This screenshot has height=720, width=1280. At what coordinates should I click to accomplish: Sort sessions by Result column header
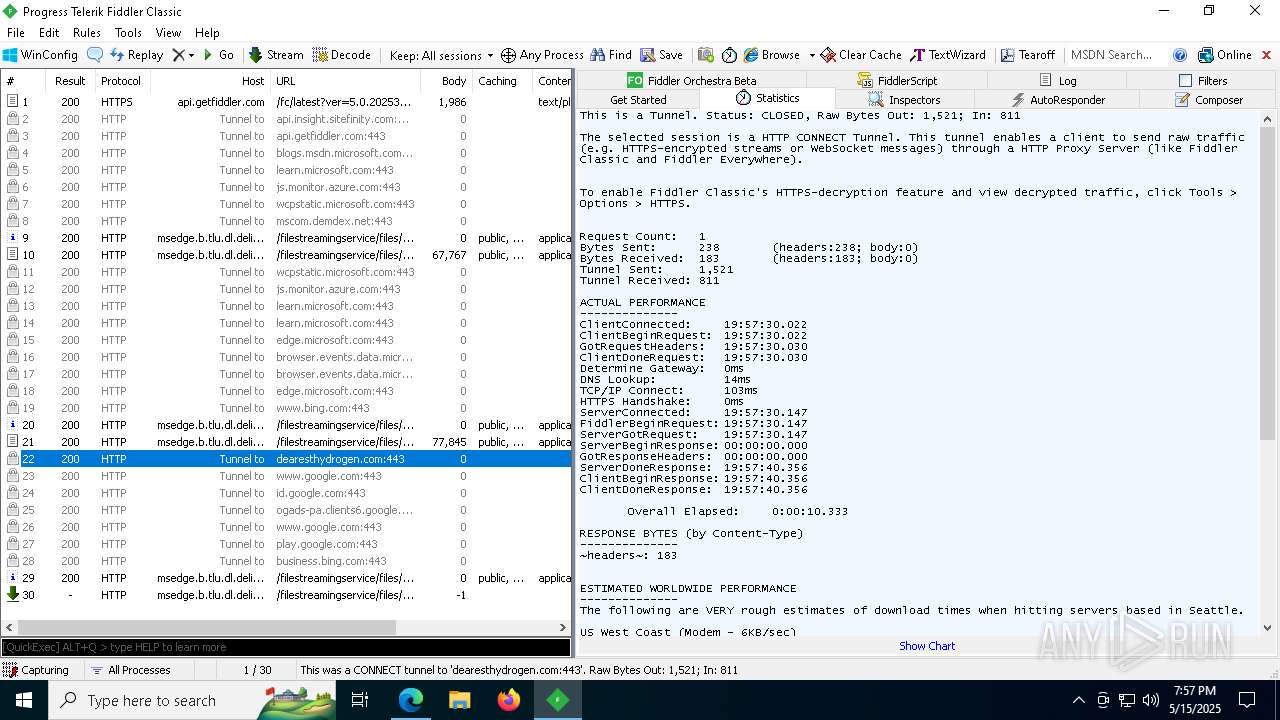pos(70,81)
